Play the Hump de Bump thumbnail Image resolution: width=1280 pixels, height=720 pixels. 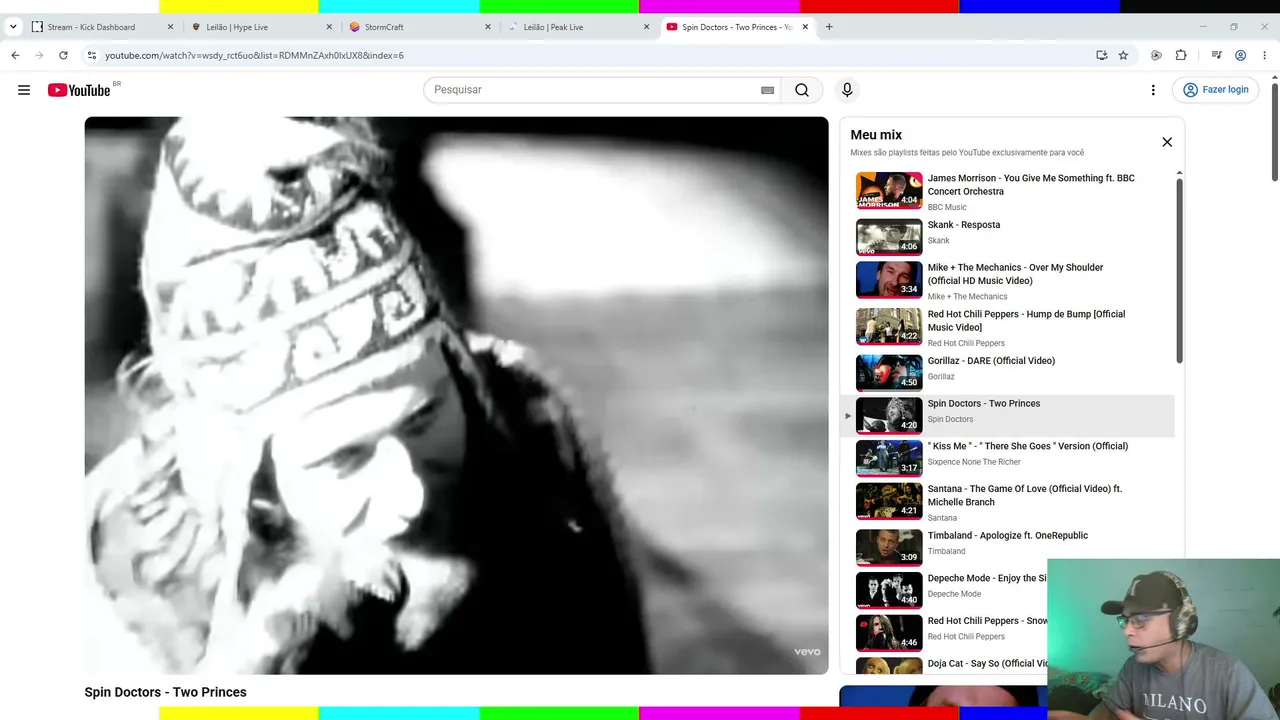click(x=889, y=326)
